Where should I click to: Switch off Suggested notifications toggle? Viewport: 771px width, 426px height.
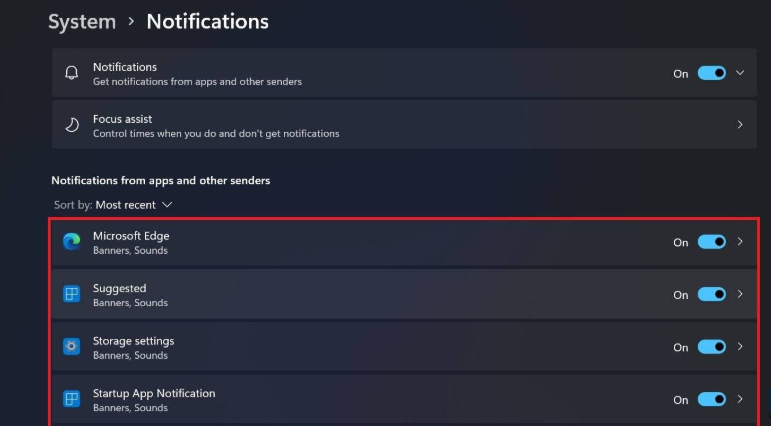(711, 295)
